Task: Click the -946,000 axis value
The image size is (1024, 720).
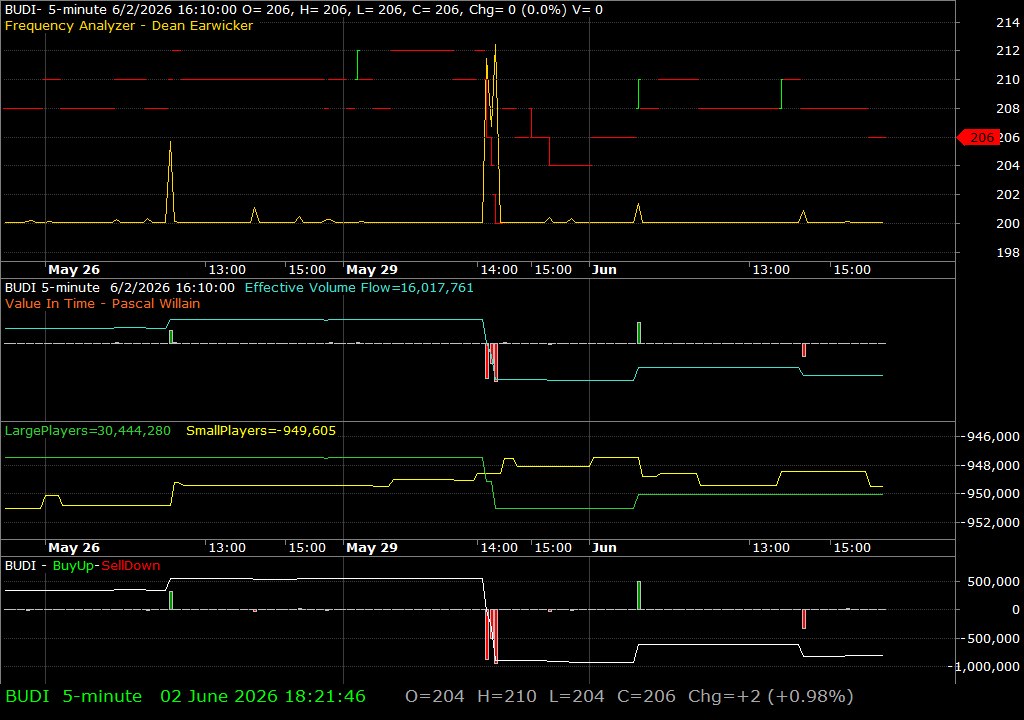Action: click(989, 436)
